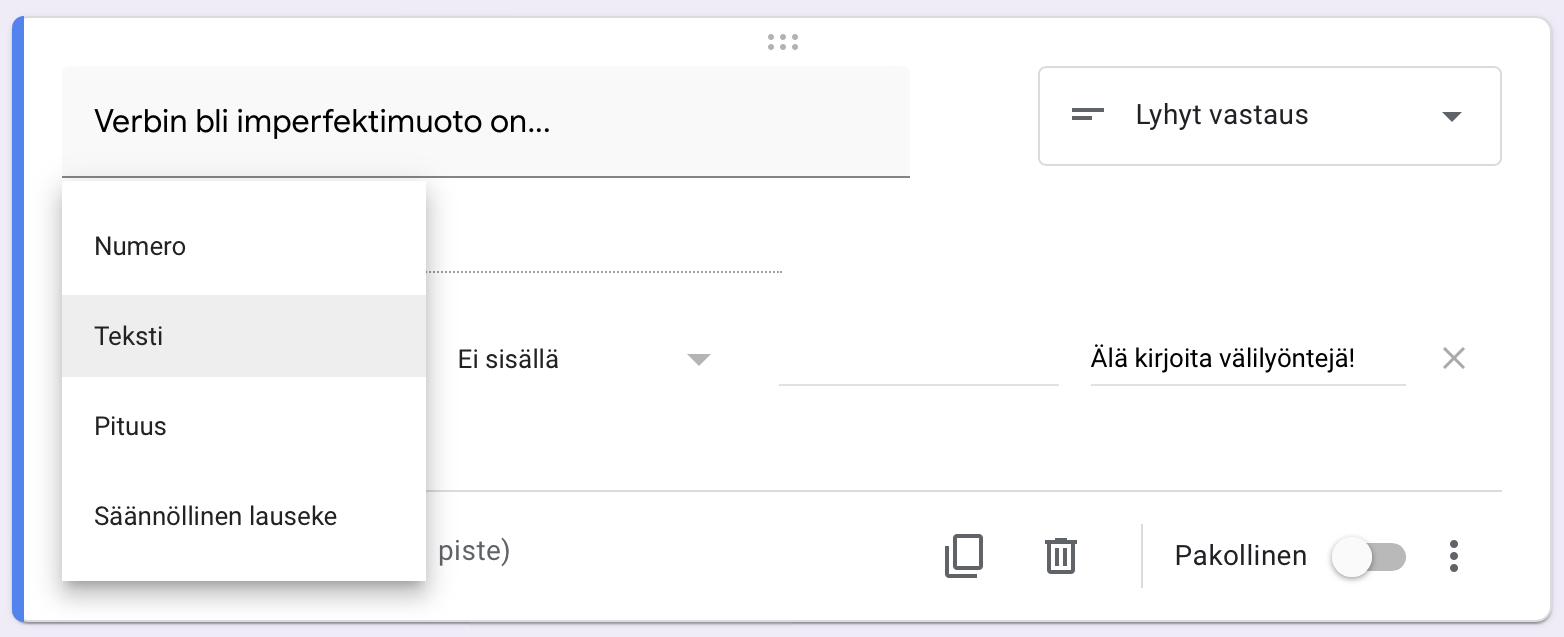Click the Pakollinen label text
1564x637 pixels.
tap(1240, 556)
